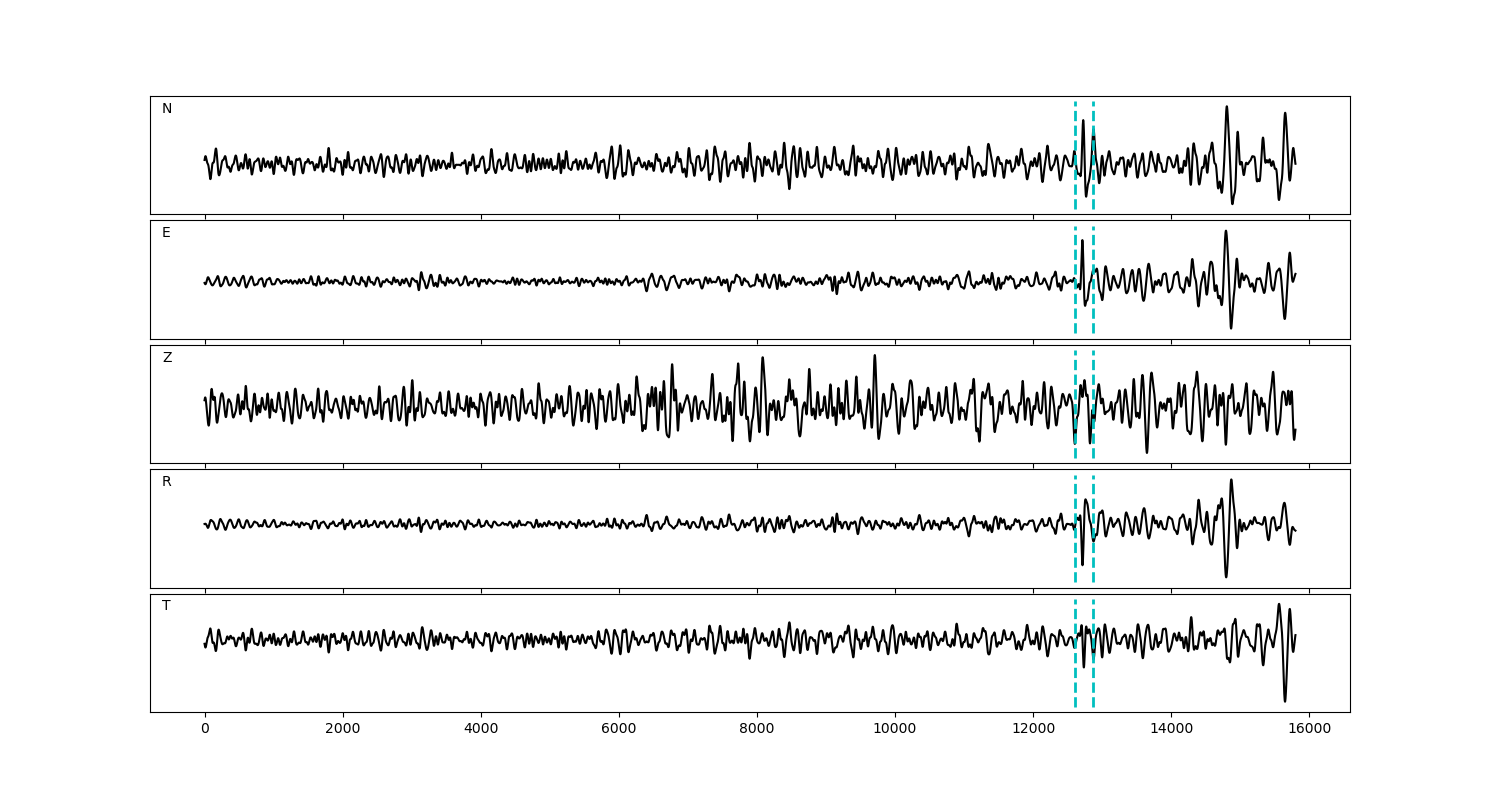The width and height of the screenshot is (1500, 800).
Task: Click the tallest waveform peak in R panel
Action: click(x=1231, y=481)
